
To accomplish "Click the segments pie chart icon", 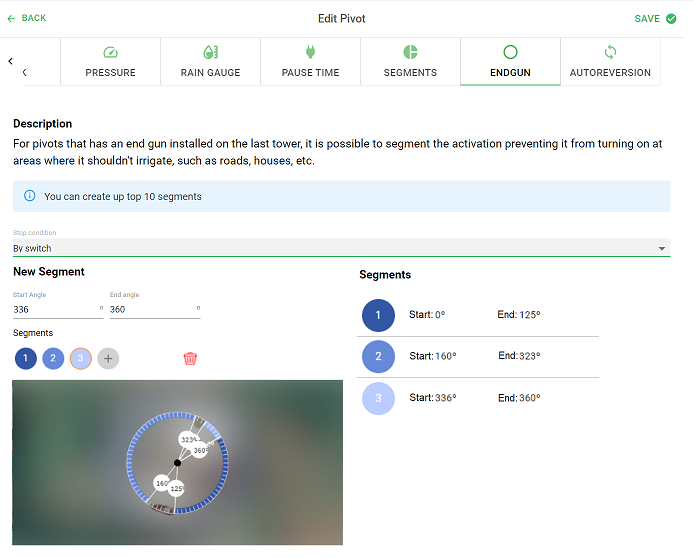I will [x=410, y=52].
